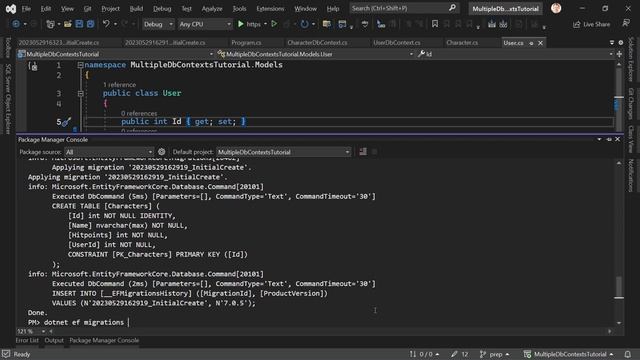Click the '1 reference' CodeLens link
Viewport: 640px width, 360px height.
click(x=119, y=85)
